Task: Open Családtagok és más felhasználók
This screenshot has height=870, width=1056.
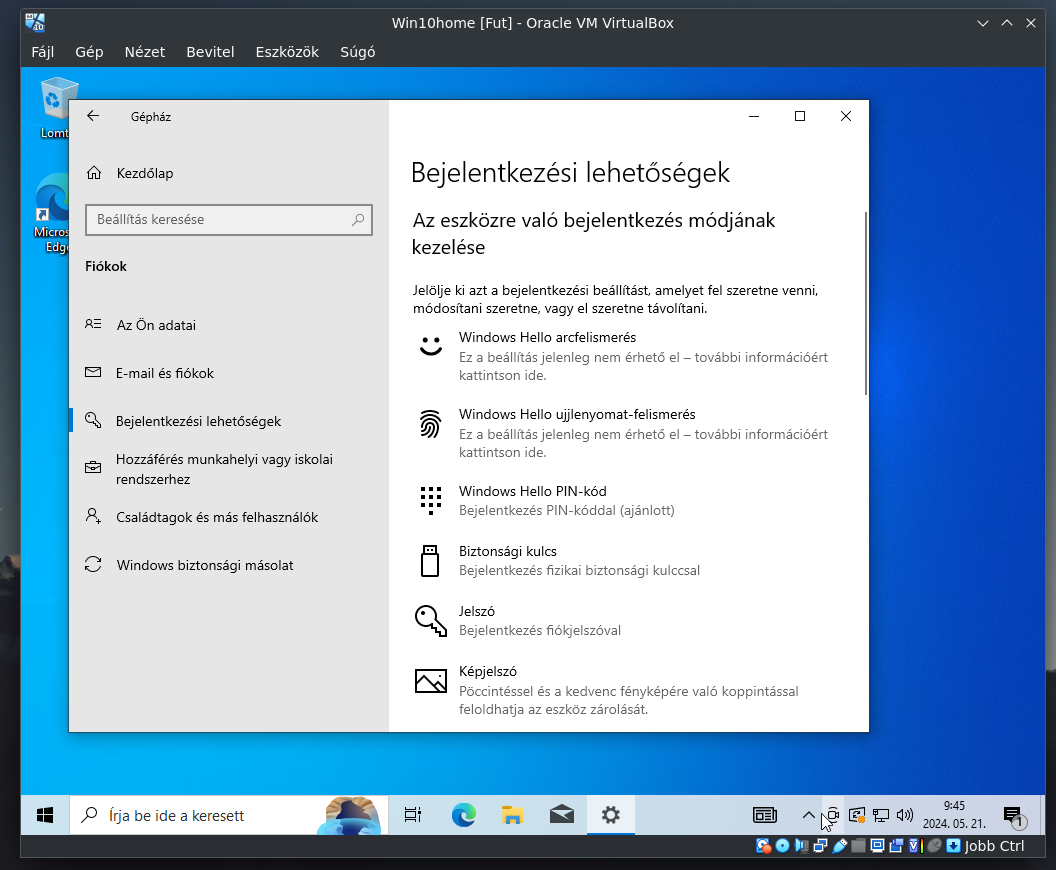Action: [x=229, y=517]
